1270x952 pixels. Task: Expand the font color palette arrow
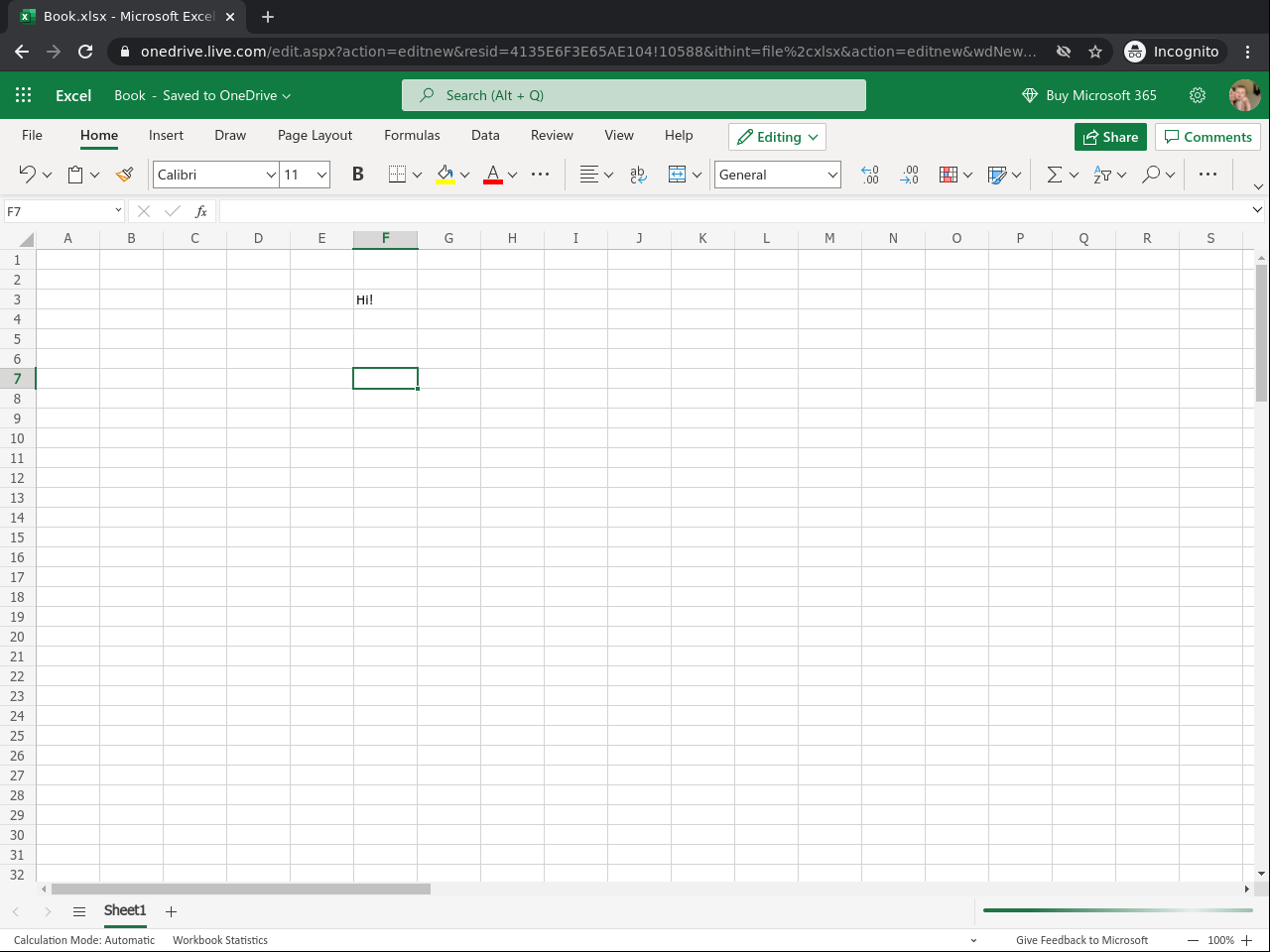point(512,176)
